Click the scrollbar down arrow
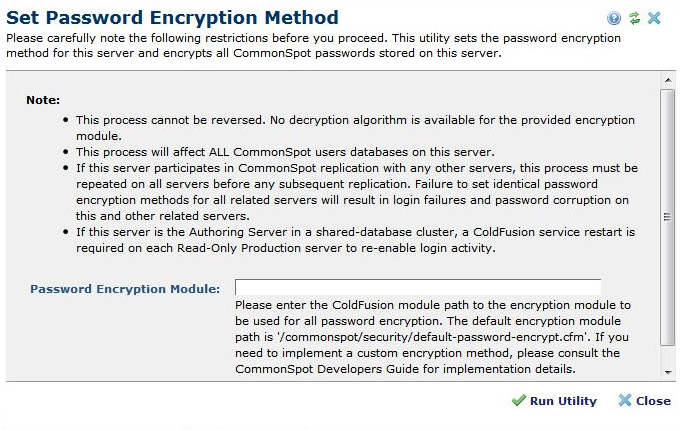The image size is (680, 431). pos(668,372)
